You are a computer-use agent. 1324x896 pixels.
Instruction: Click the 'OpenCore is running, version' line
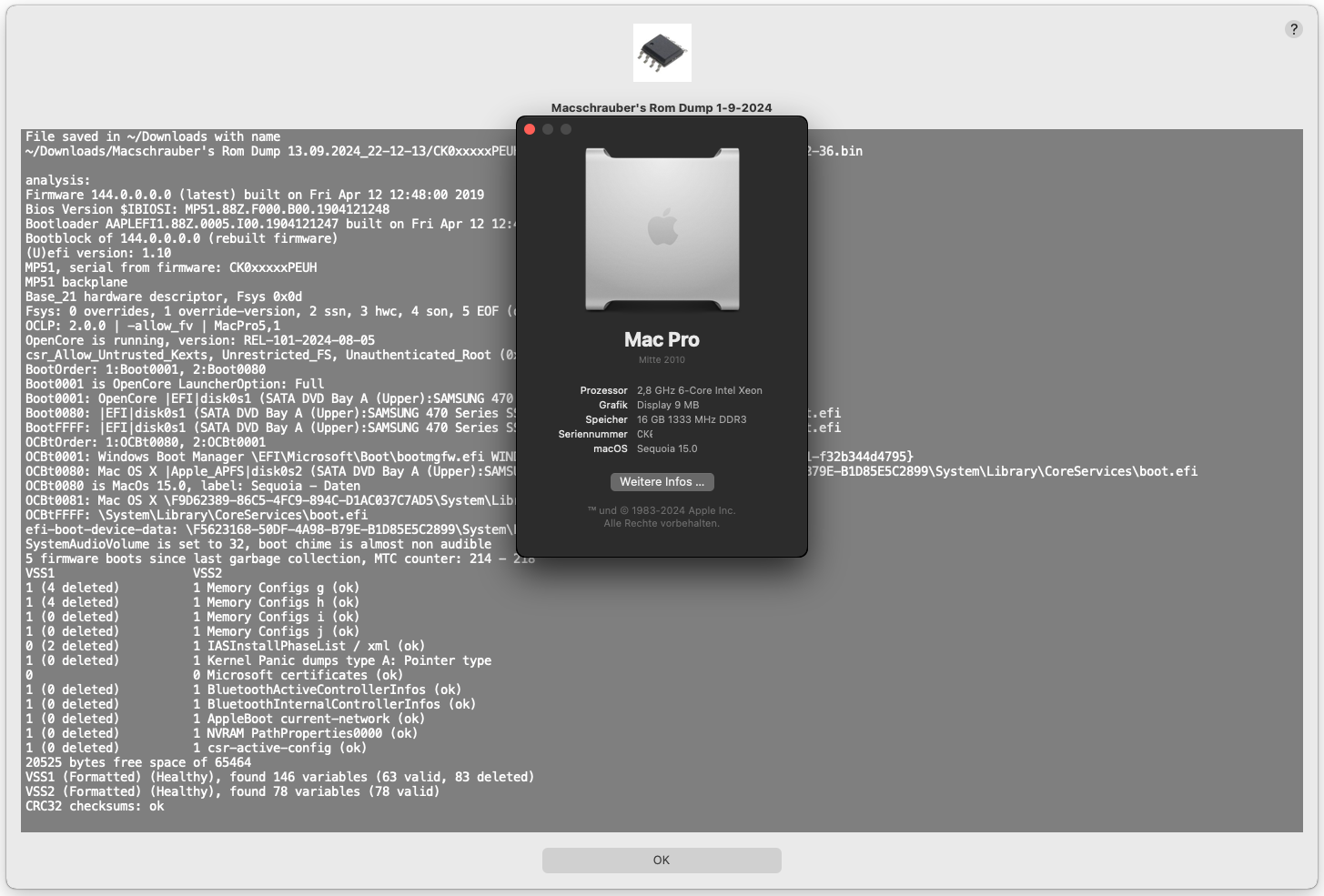click(200, 340)
